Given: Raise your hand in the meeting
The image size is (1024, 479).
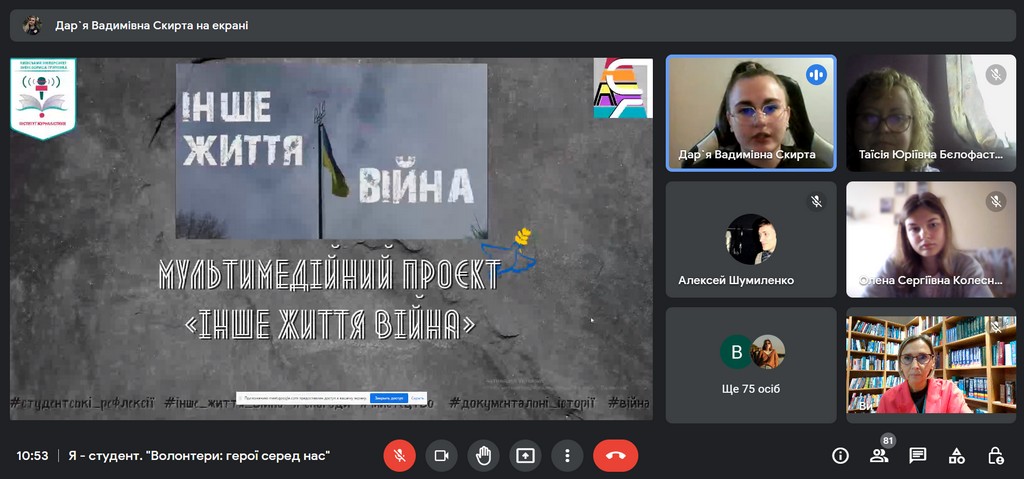Looking at the screenshot, I should tap(483, 456).
